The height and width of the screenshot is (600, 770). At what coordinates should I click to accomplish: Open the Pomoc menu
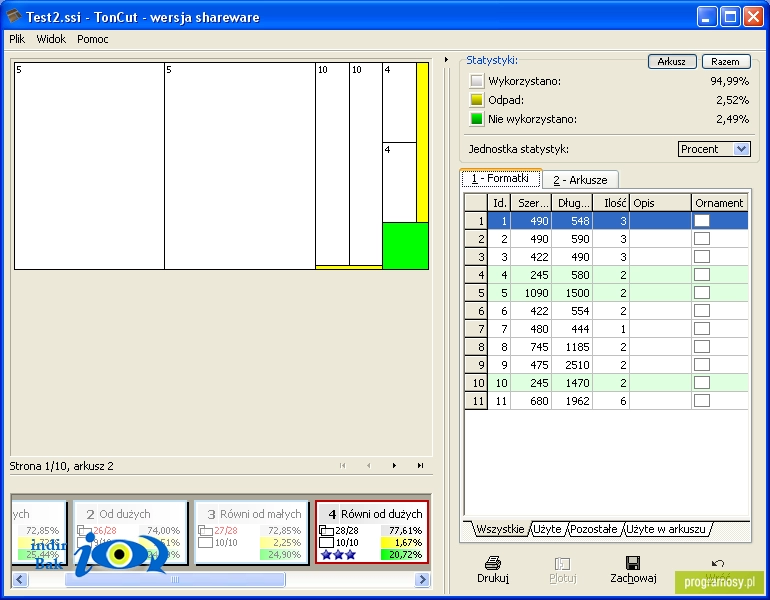pyautogui.click(x=92, y=39)
